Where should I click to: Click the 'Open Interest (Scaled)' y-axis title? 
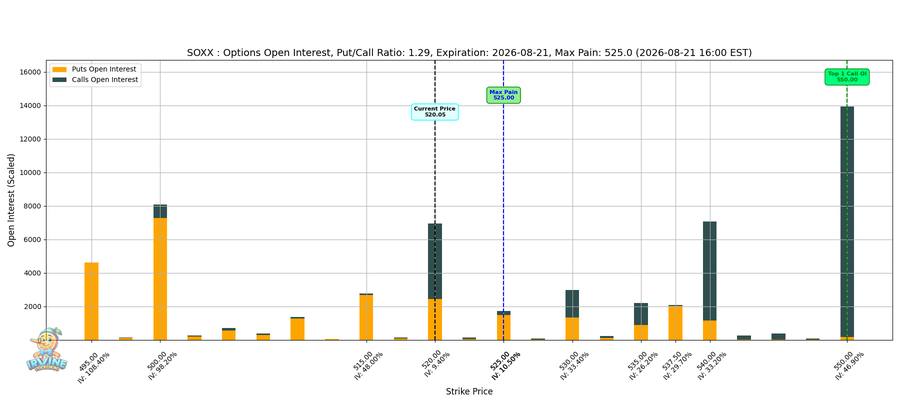[11, 200]
